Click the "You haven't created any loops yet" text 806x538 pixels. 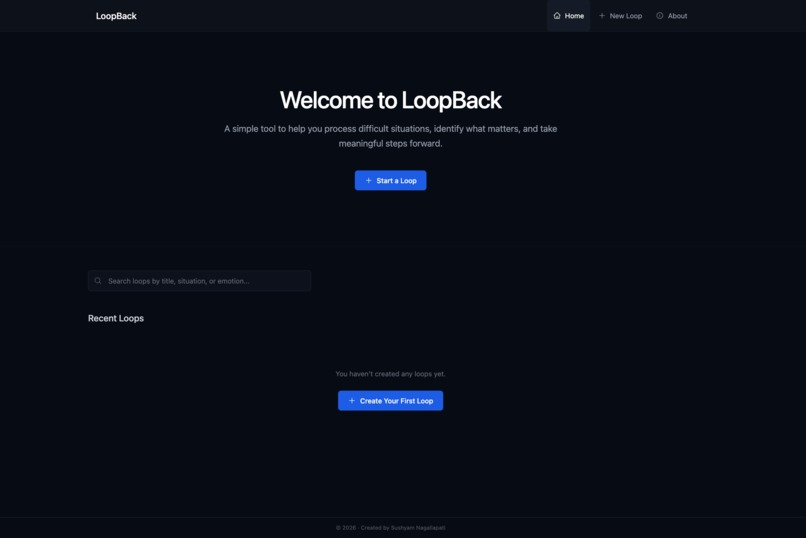(x=391, y=374)
